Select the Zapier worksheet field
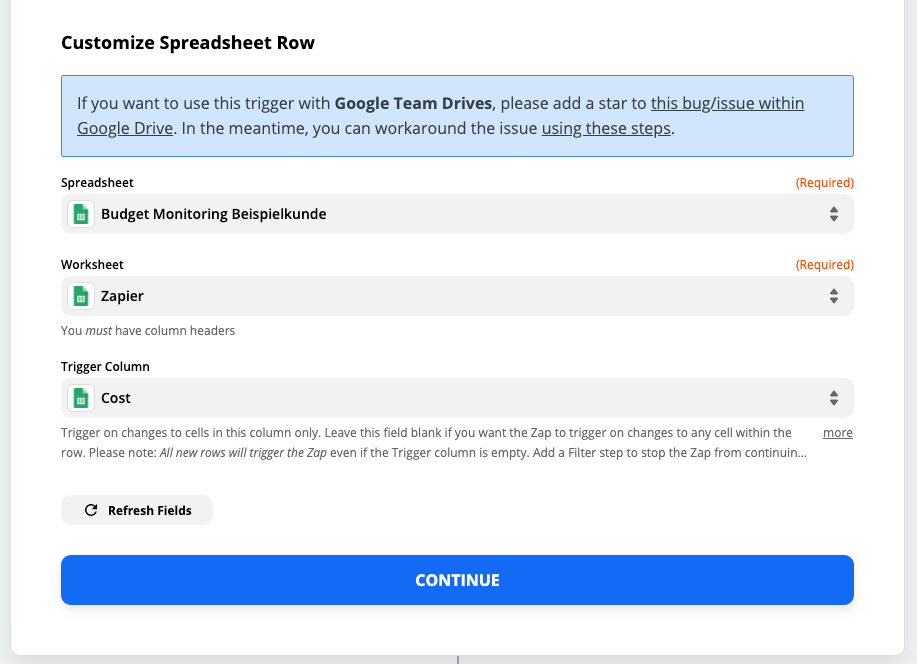917x664 pixels. click(x=457, y=296)
